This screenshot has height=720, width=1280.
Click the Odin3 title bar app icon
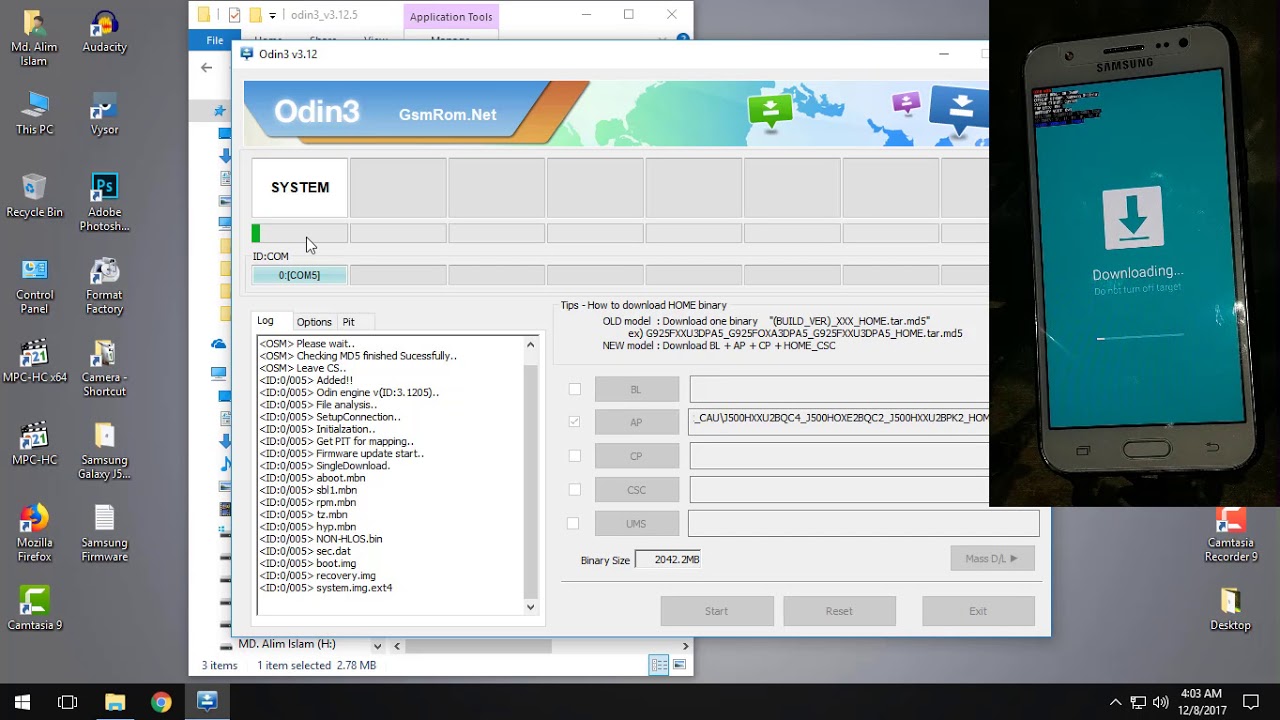[x=247, y=53]
